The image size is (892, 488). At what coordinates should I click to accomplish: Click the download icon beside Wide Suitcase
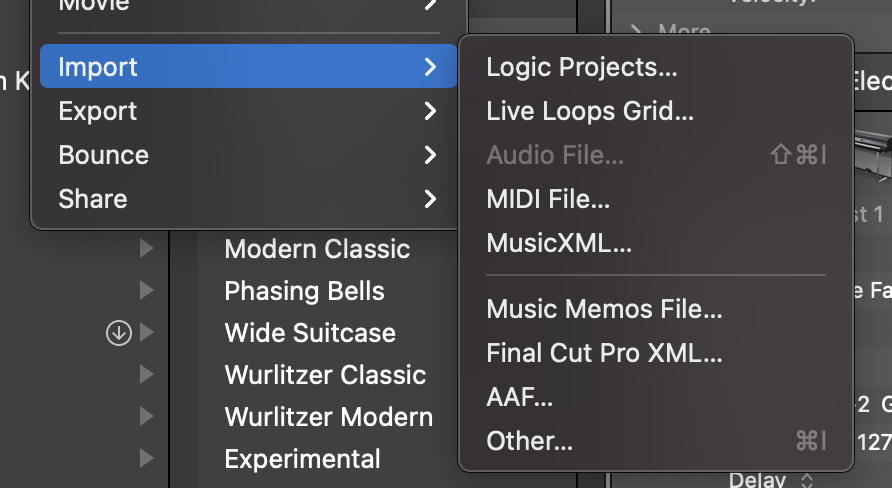[x=119, y=333]
